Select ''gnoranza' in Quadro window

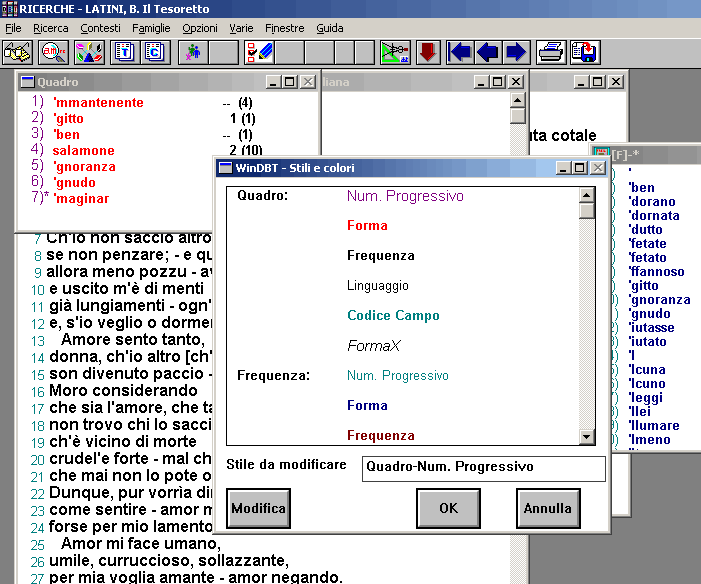[84, 167]
